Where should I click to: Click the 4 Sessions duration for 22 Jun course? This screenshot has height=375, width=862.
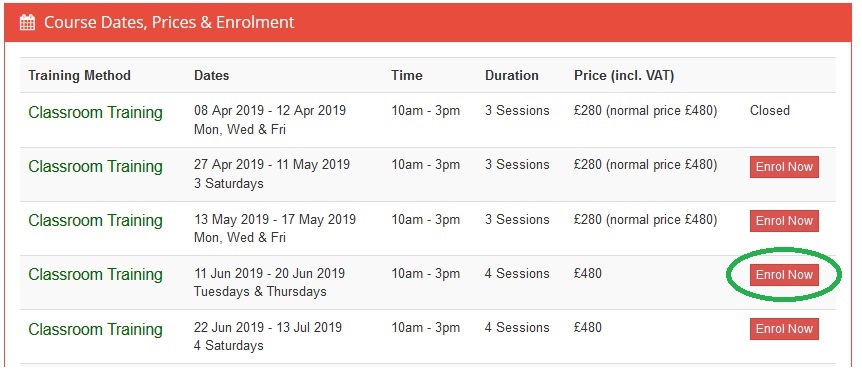[x=517, y=328]
